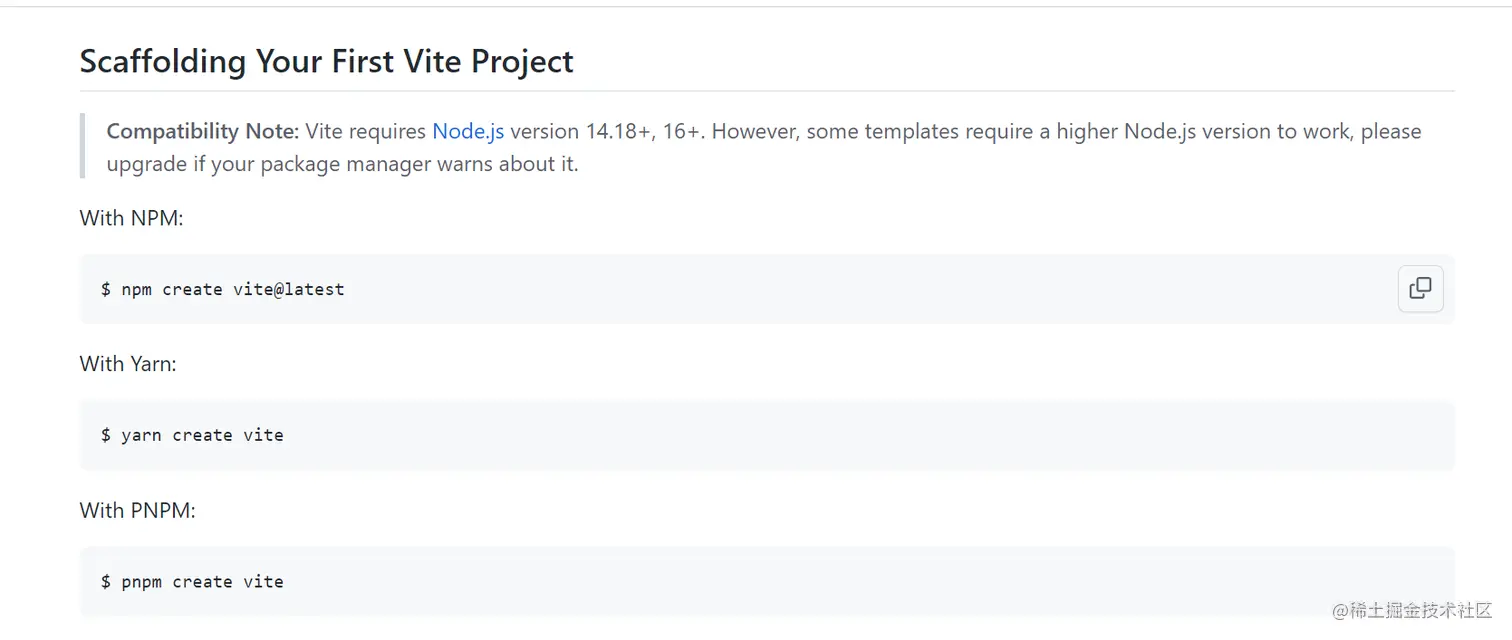Click the dollar prompt before "pnpm create"
The image size is (1512, 640).
coord(105,581)
